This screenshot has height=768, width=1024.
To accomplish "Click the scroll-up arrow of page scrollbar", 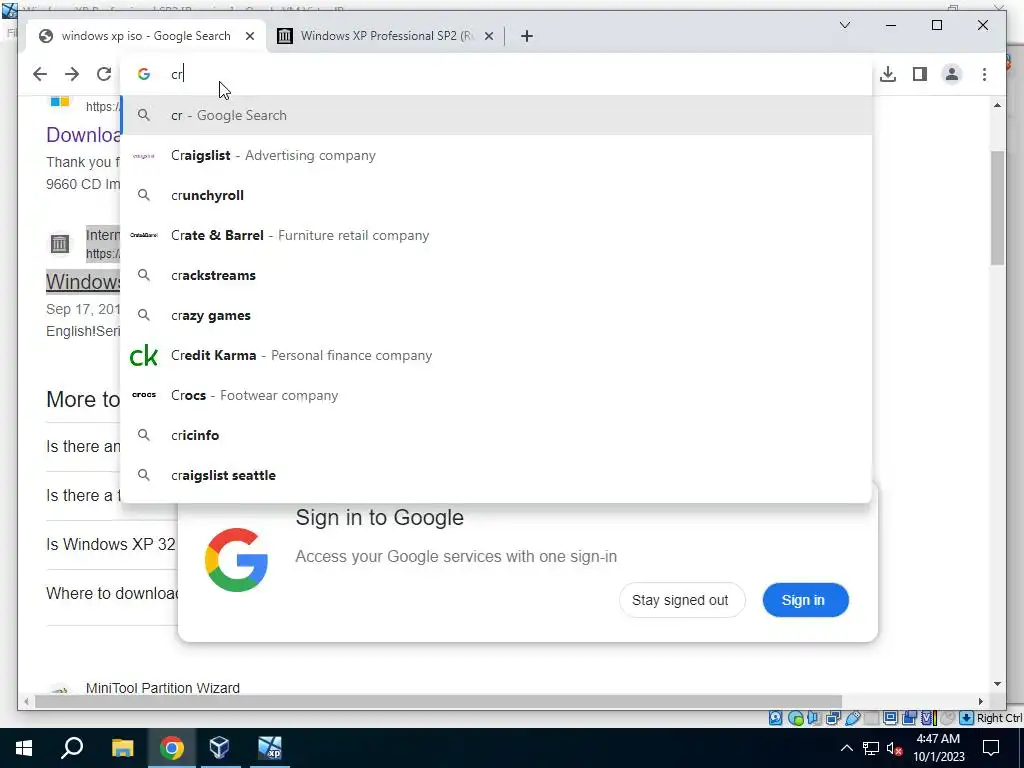I will point(997,105).
